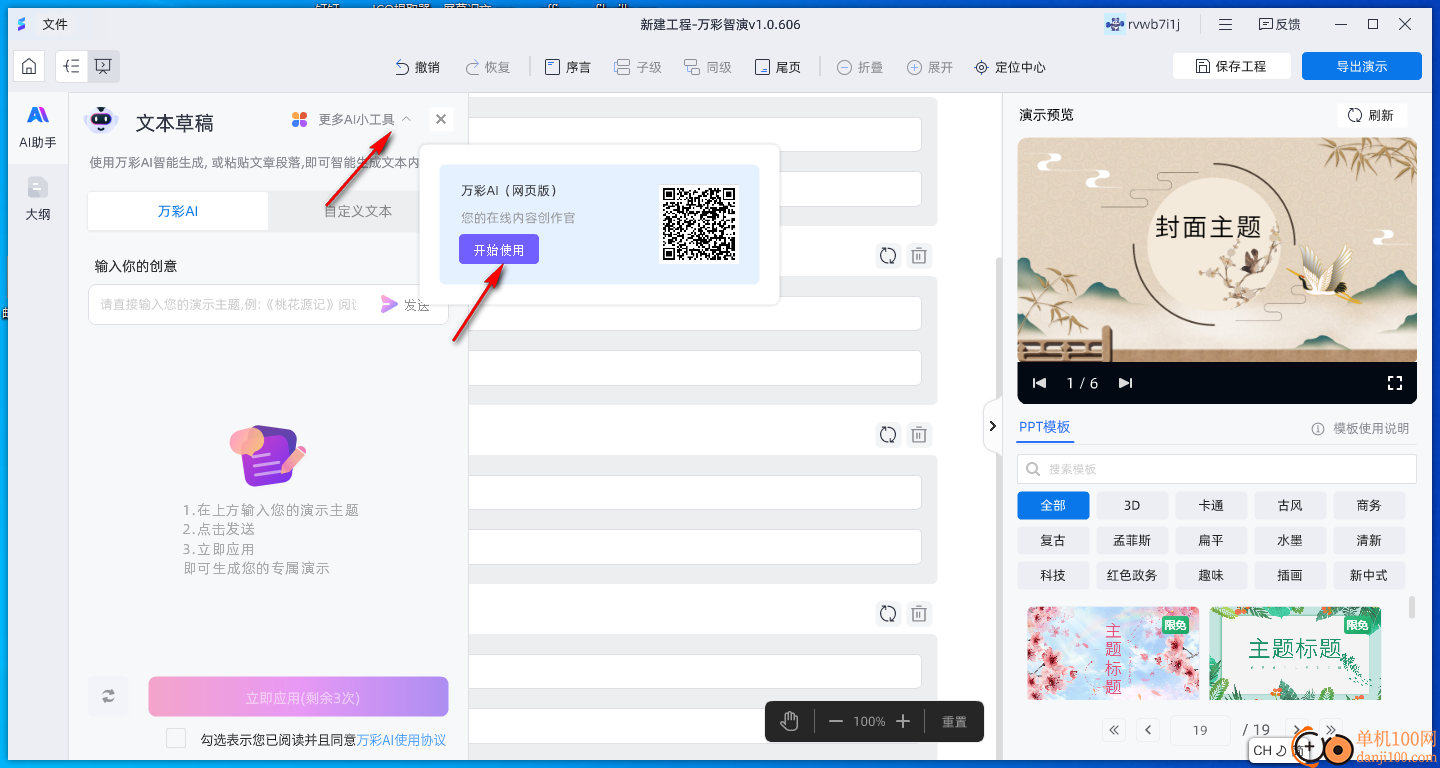Add a 子级 child node
This screenshot has height=768, width=1440.
pyautogui.click(x=639, y=67)
